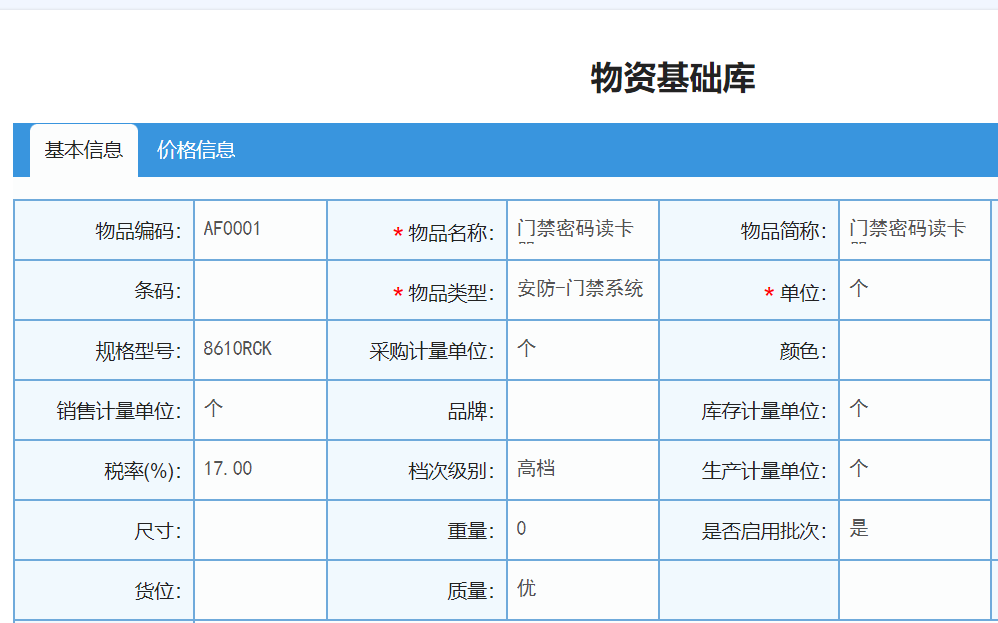This screenshot has height=623, width=998.
Task: Click the 税率(%) field showing 17.00
Action: coord(260,469)
